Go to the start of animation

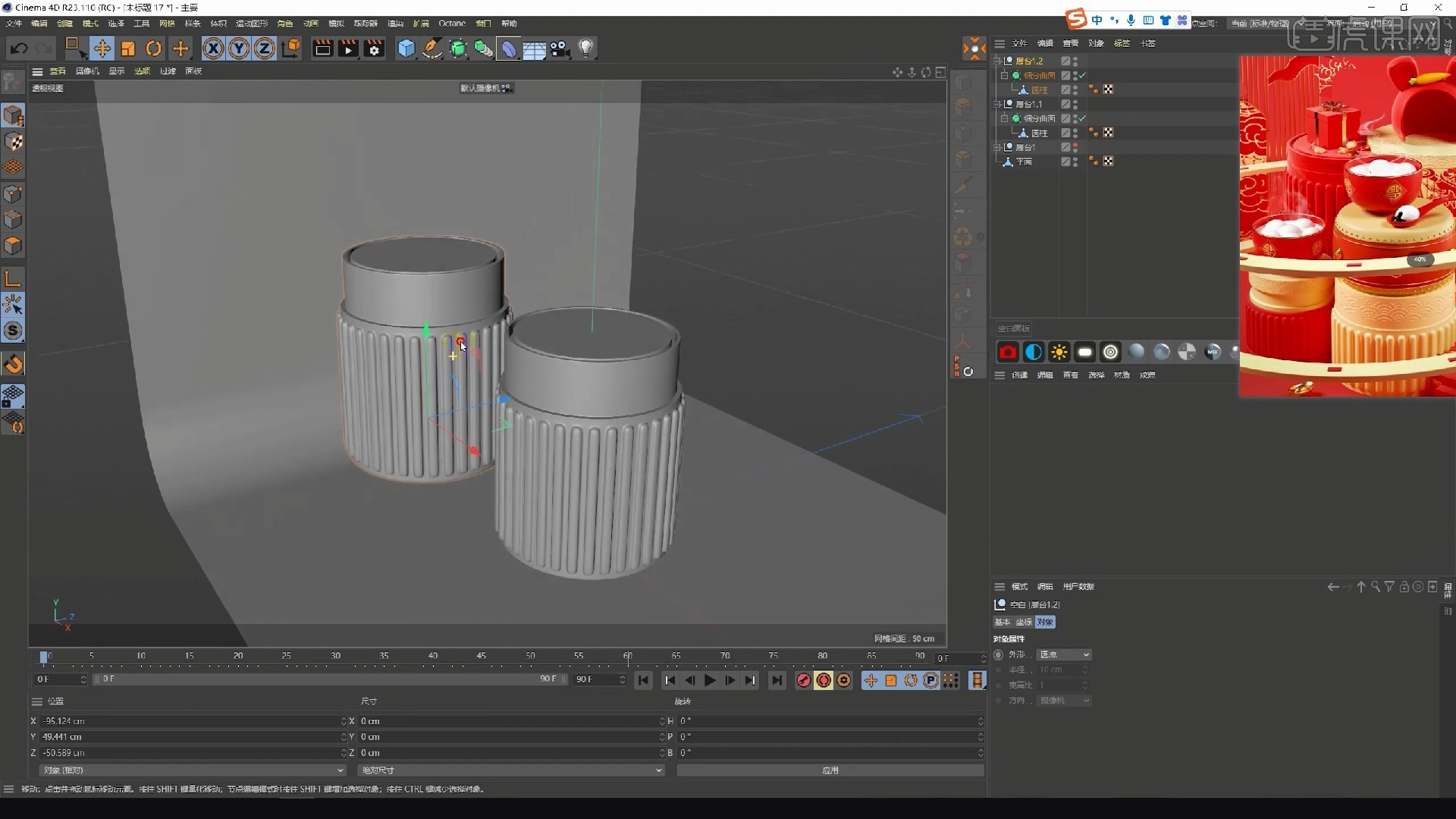click(x=643, y=680)
